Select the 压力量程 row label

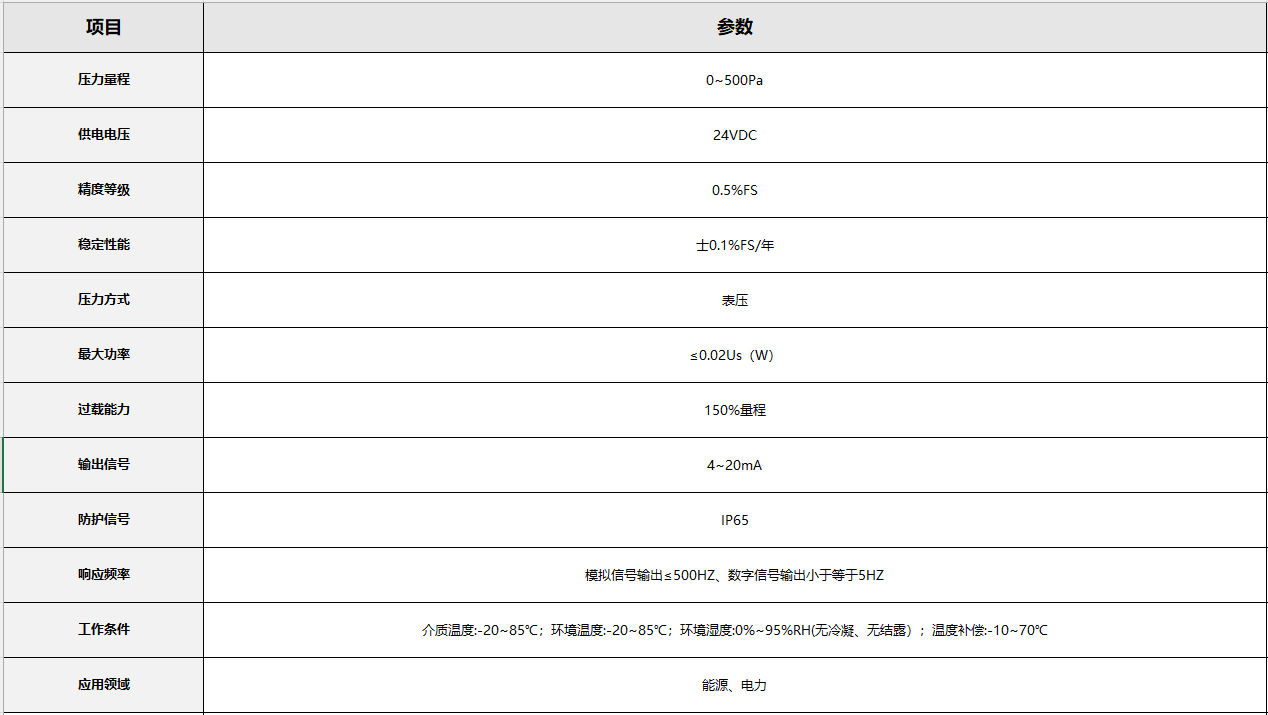pos(104,80)
